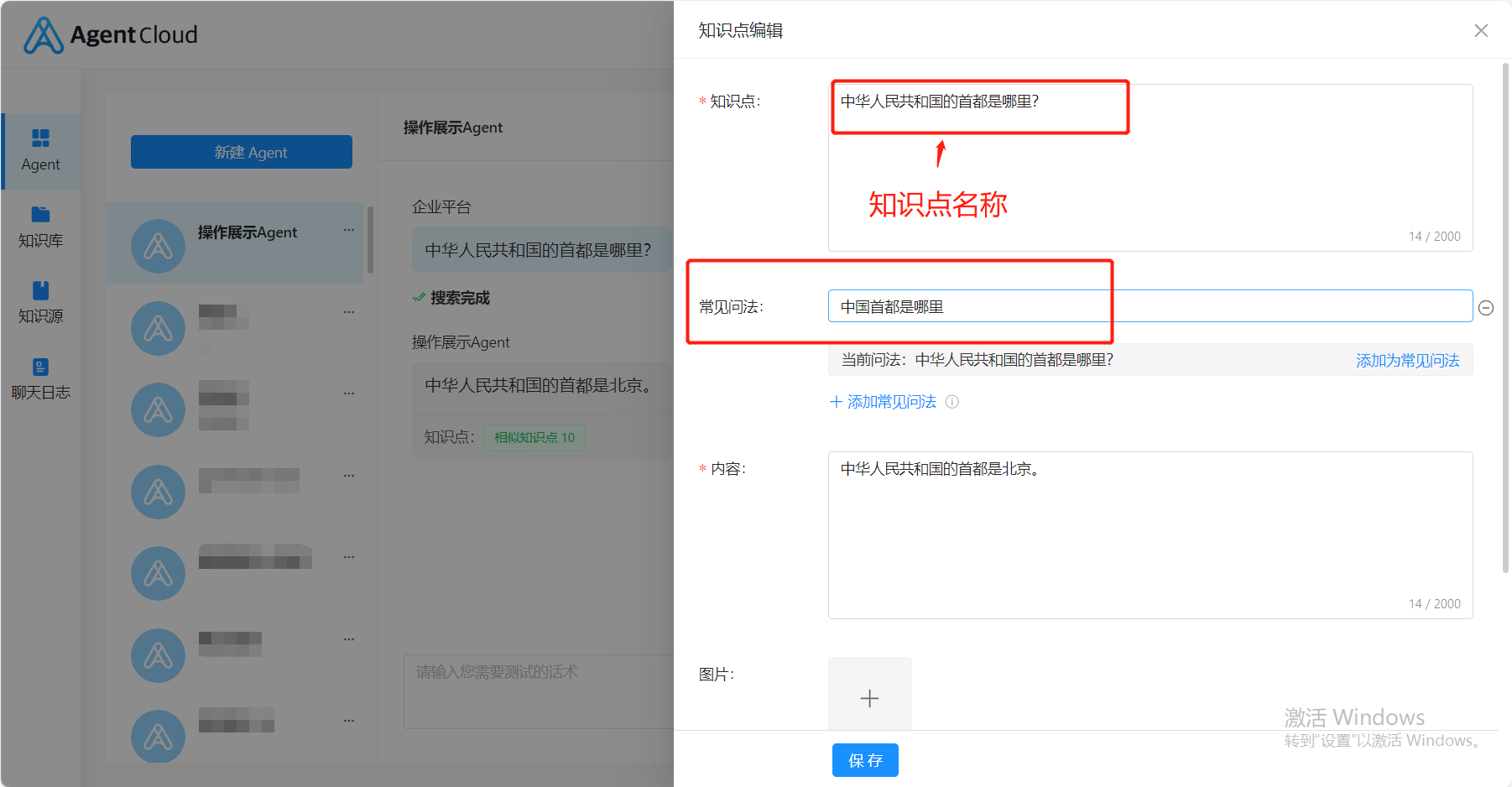Click the 保存 button
Image resolution: width=1512 pixels, height=787 pixels.
(x=865, y=760)
